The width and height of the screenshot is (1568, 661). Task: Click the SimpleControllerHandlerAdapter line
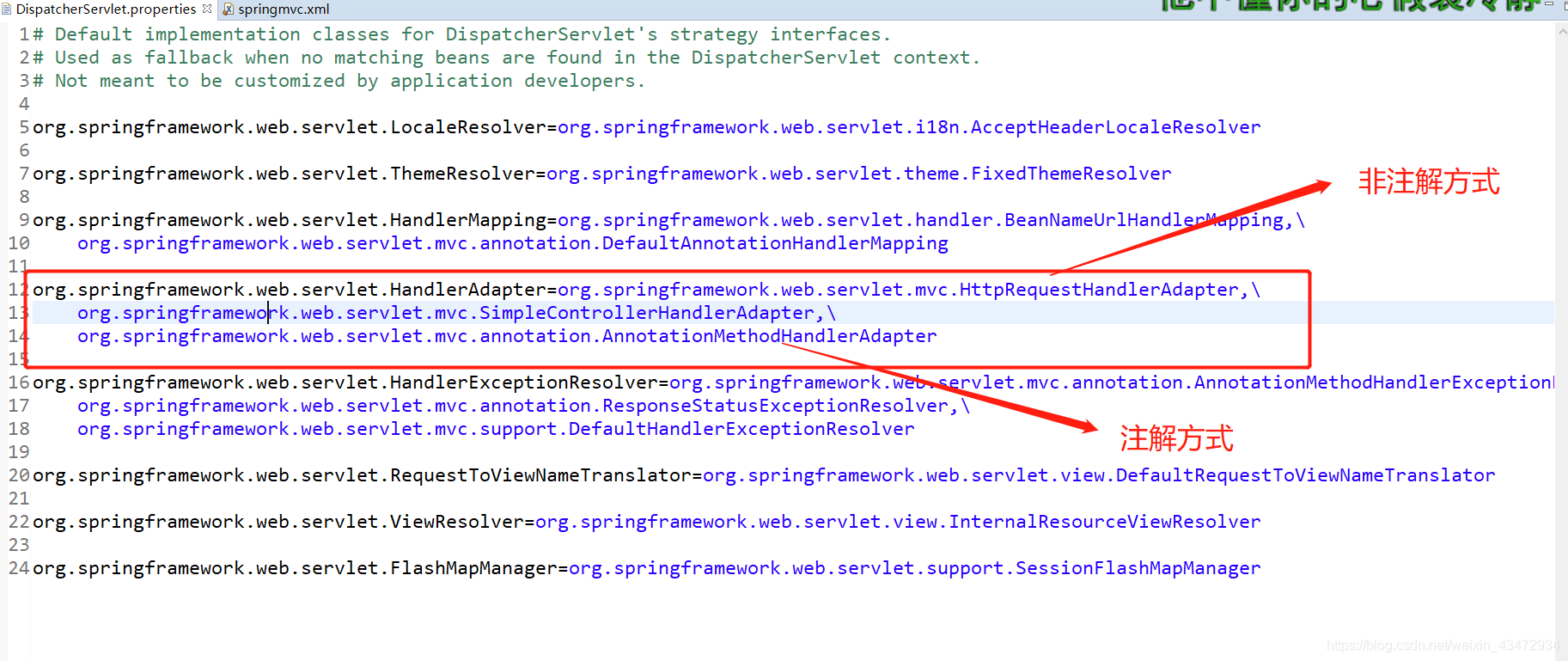456,313
